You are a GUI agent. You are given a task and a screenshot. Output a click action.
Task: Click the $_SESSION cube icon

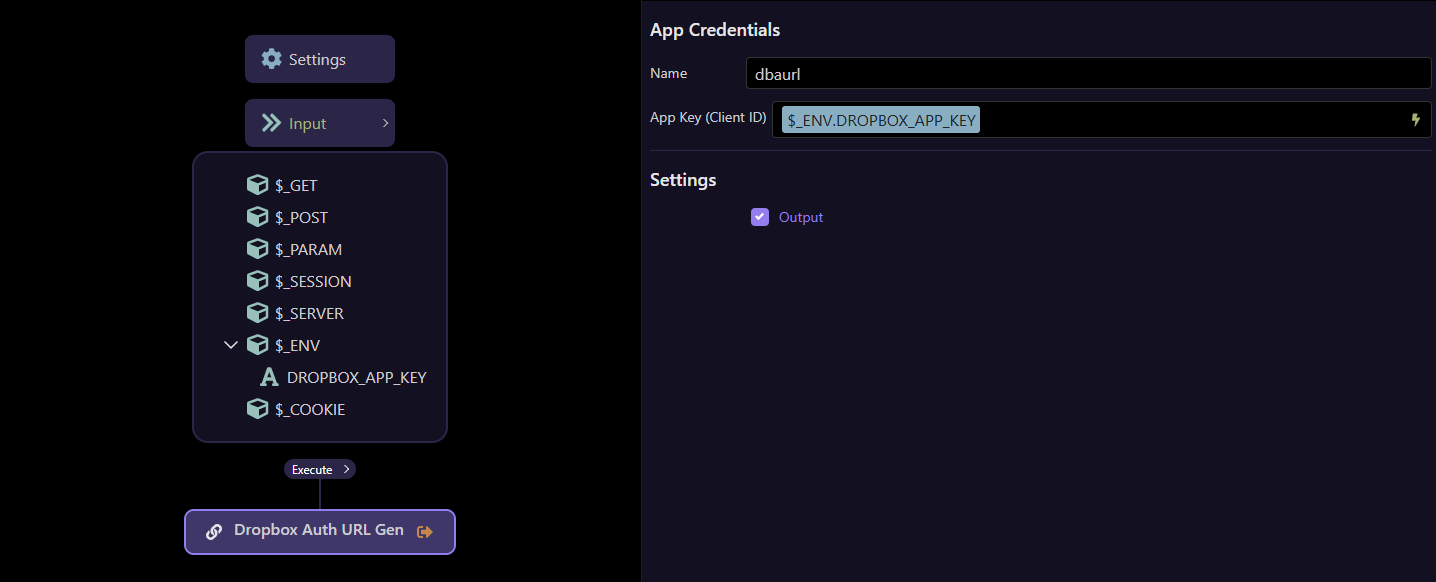tap(257, 281)
